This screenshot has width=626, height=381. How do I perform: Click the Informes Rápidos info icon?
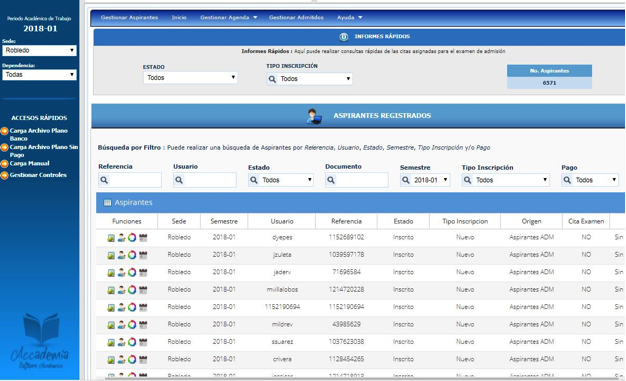[344, 37]
